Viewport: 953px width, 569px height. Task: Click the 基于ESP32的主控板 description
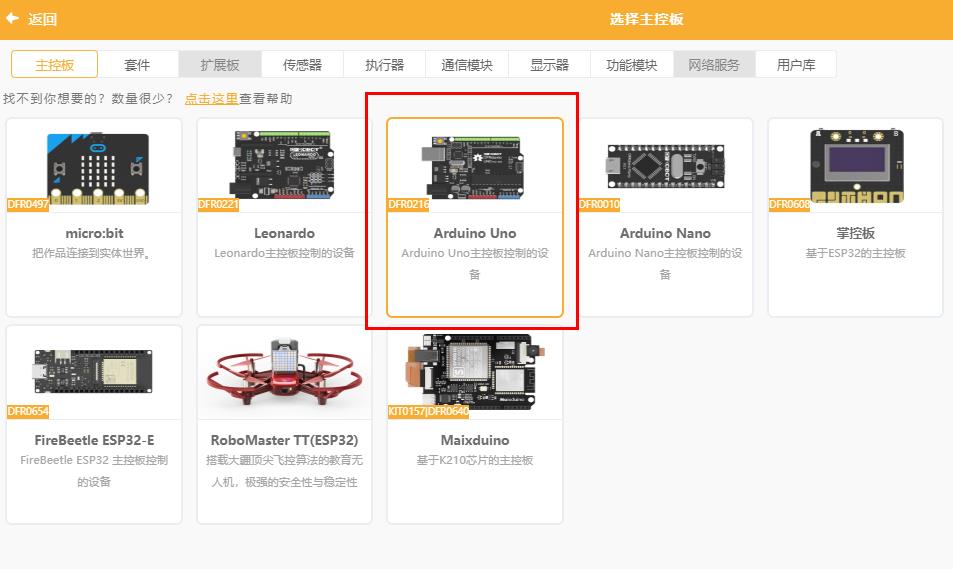coord(856,253)
